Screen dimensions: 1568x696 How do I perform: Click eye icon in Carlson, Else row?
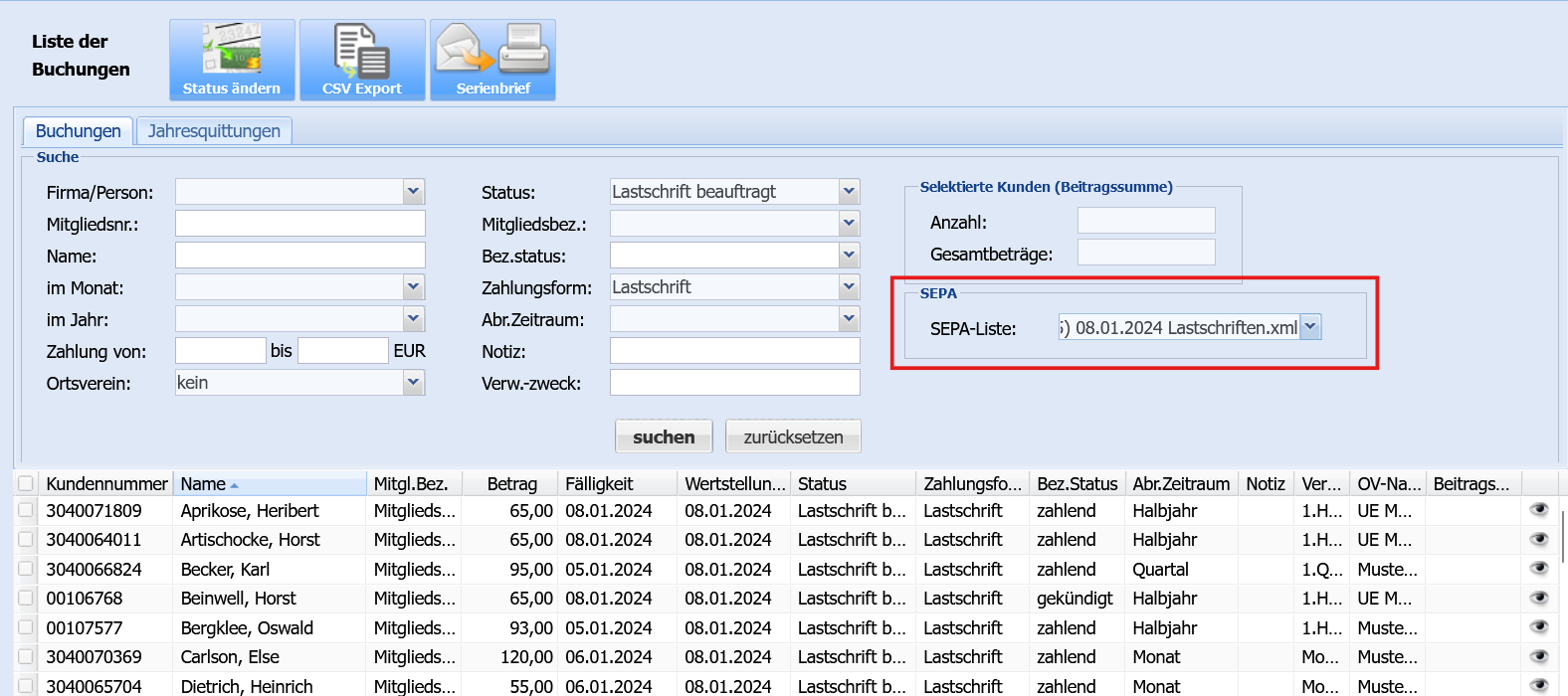click(1539, 656)
